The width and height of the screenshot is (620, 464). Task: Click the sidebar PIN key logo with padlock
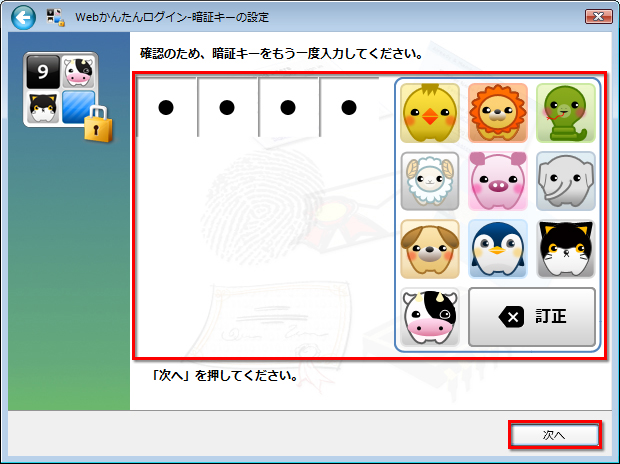(x=68, y=97)
